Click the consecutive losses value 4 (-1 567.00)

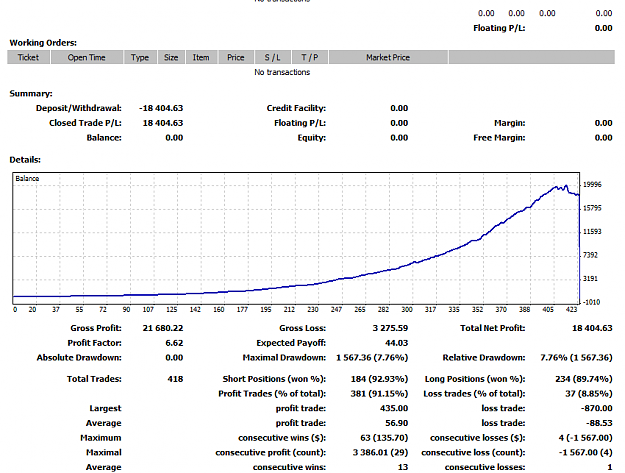tap(585, 438)
